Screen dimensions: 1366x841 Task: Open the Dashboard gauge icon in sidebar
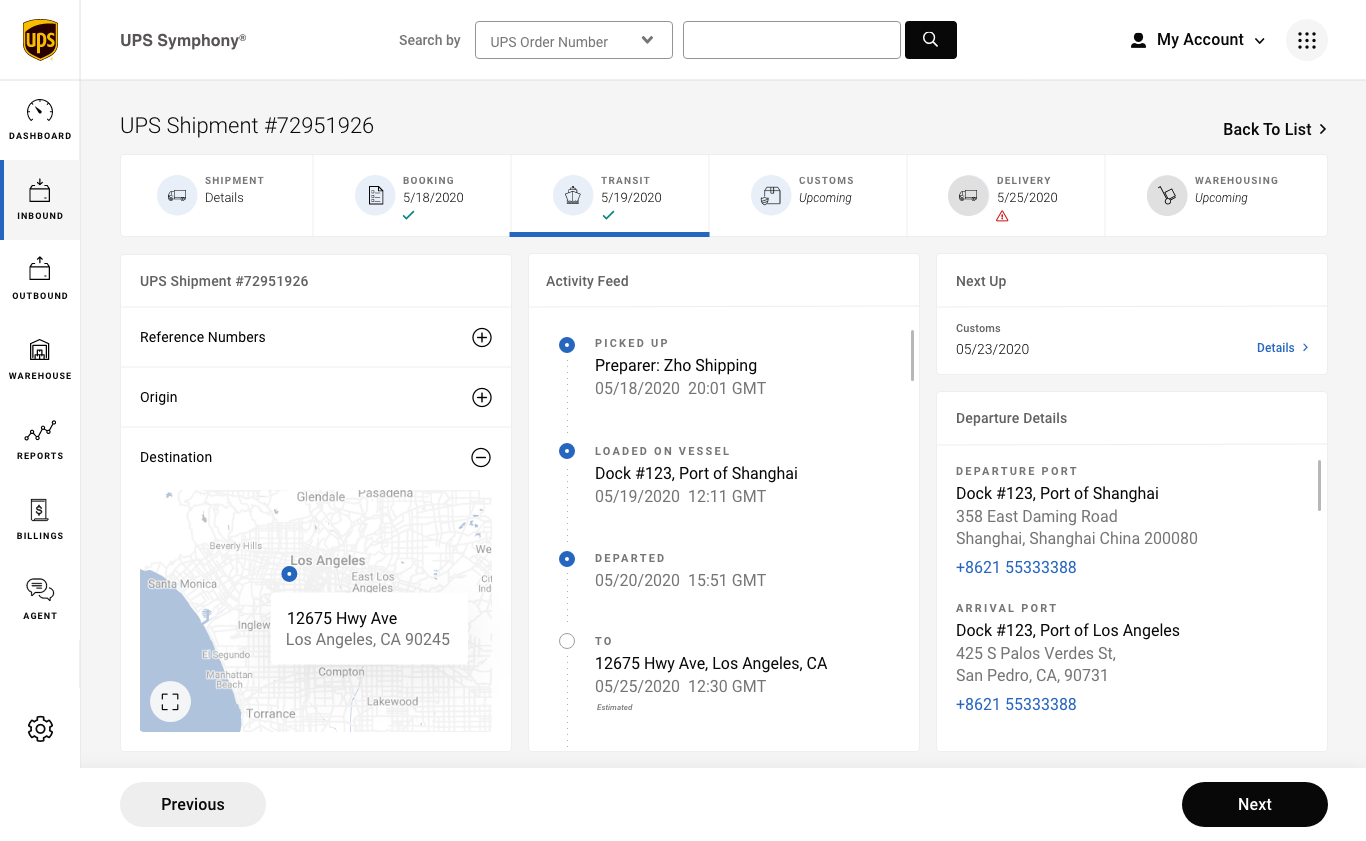(40, 111)
